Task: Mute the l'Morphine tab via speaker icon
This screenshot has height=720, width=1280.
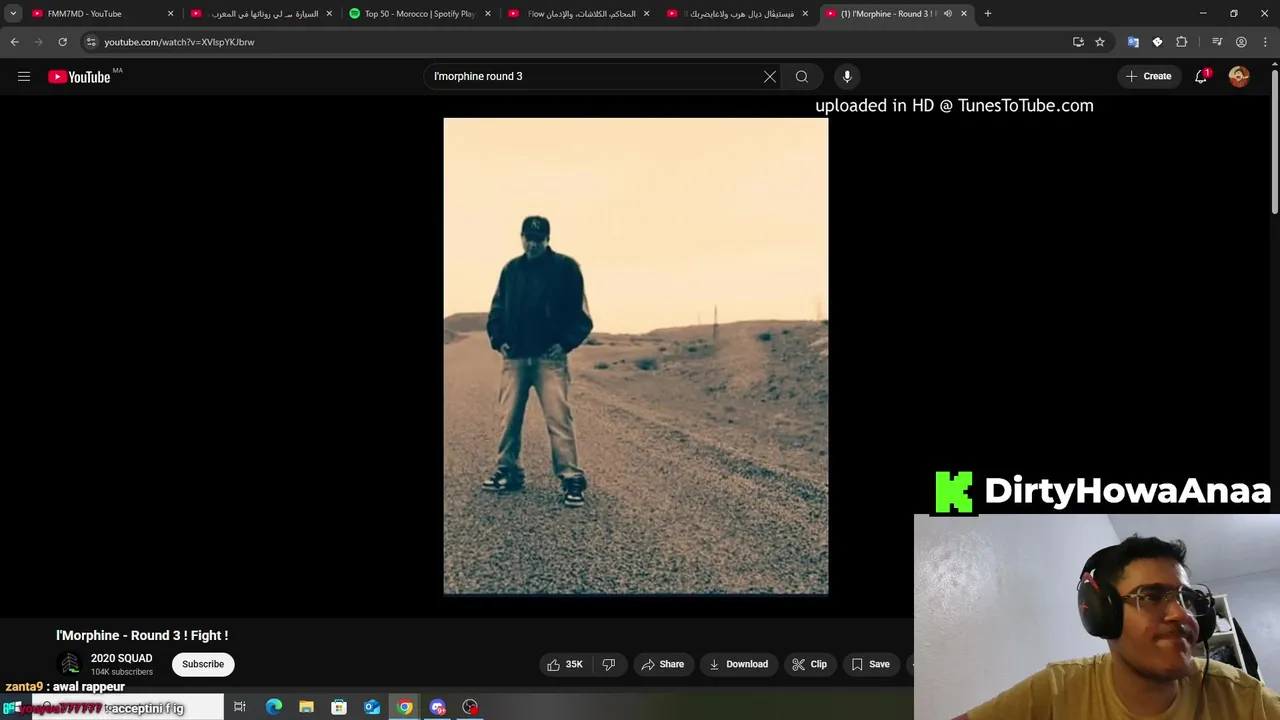Action: (x=947, y=14)
